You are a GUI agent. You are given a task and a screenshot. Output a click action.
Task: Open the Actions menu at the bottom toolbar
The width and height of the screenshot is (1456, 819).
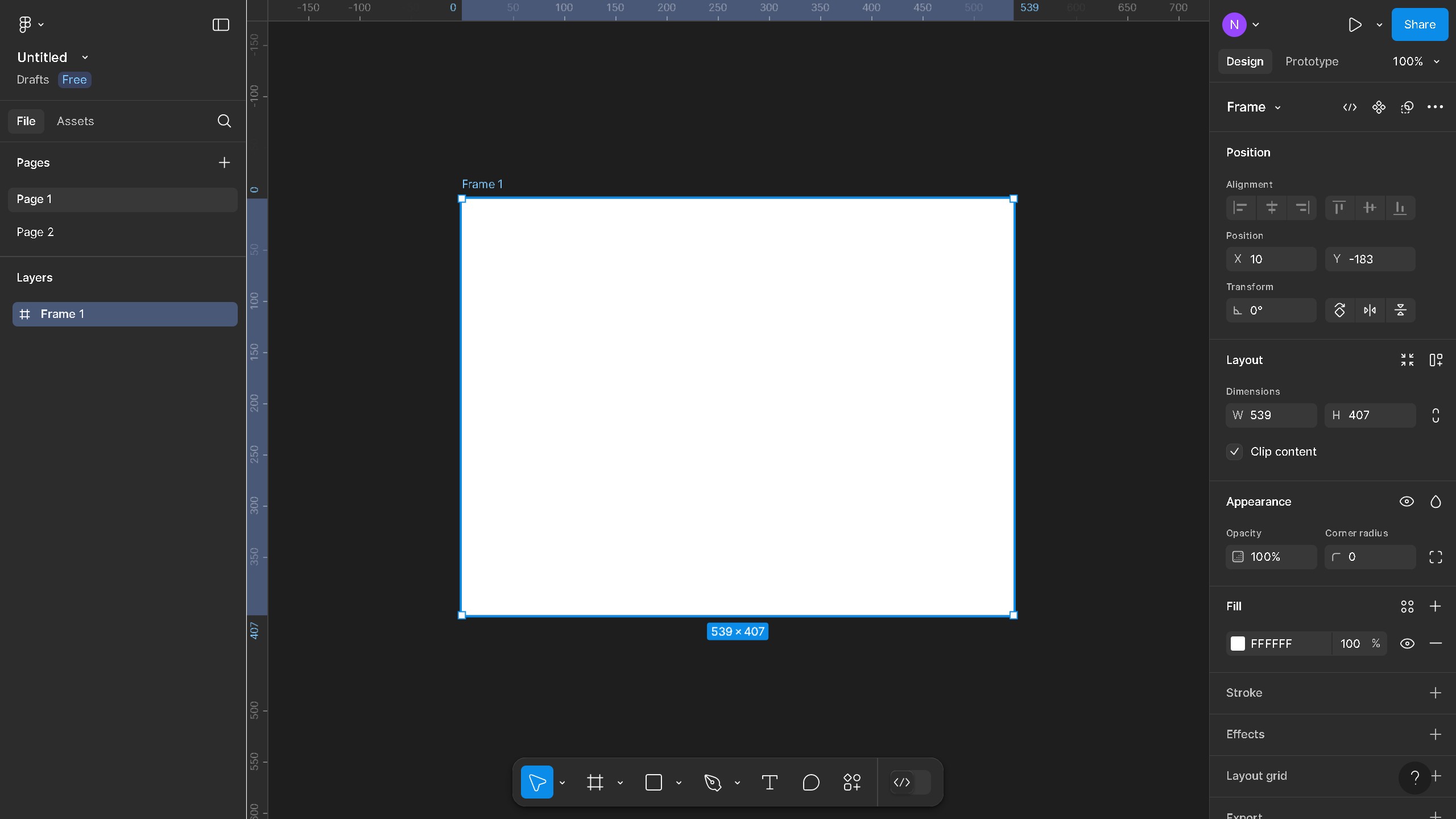tap(851, 782)
